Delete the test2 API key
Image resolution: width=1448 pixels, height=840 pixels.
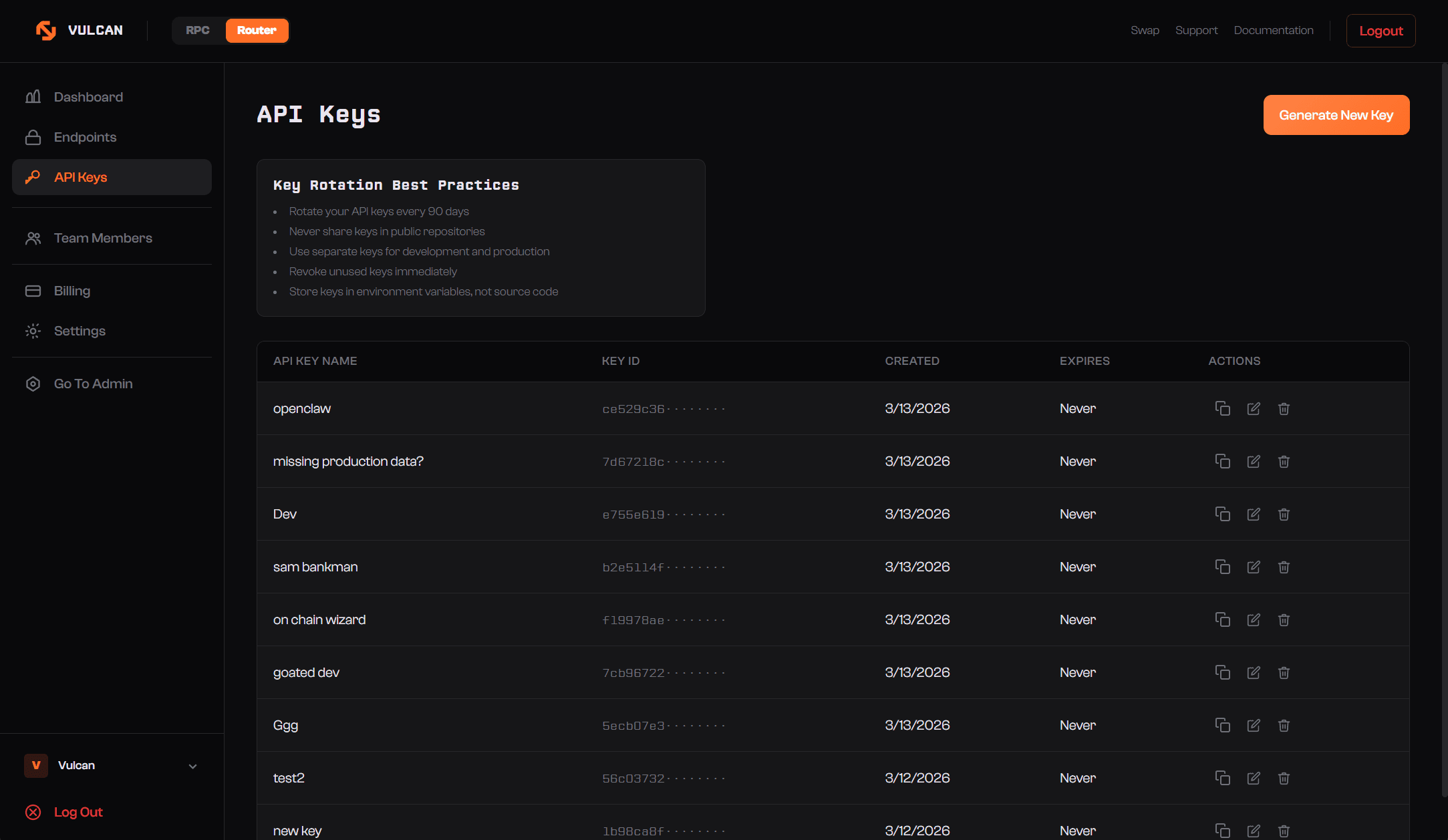pos(1284,778)
